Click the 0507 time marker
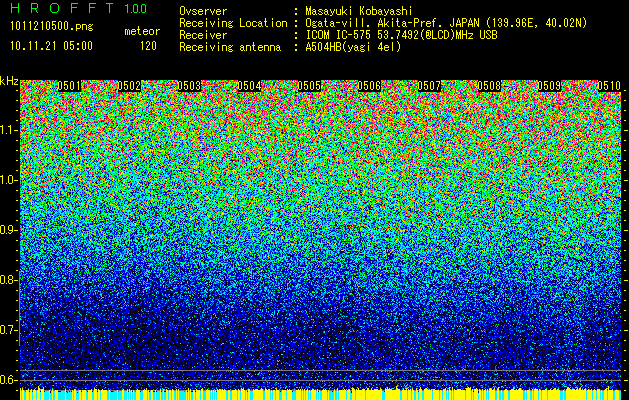This screenshot has width=629, height=400. 429,86
